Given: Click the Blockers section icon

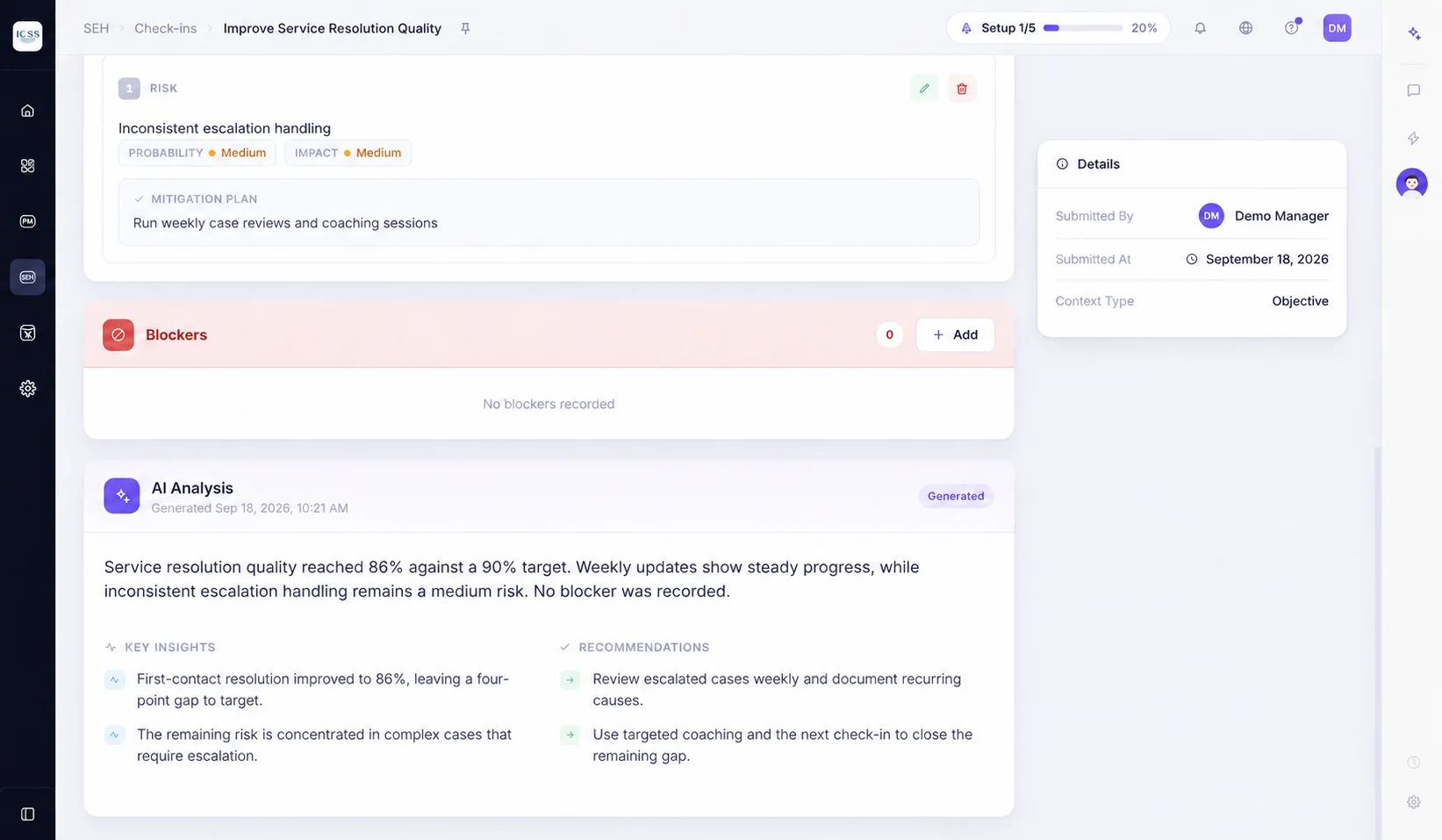Looking at the screenshot, I should 118,334.
